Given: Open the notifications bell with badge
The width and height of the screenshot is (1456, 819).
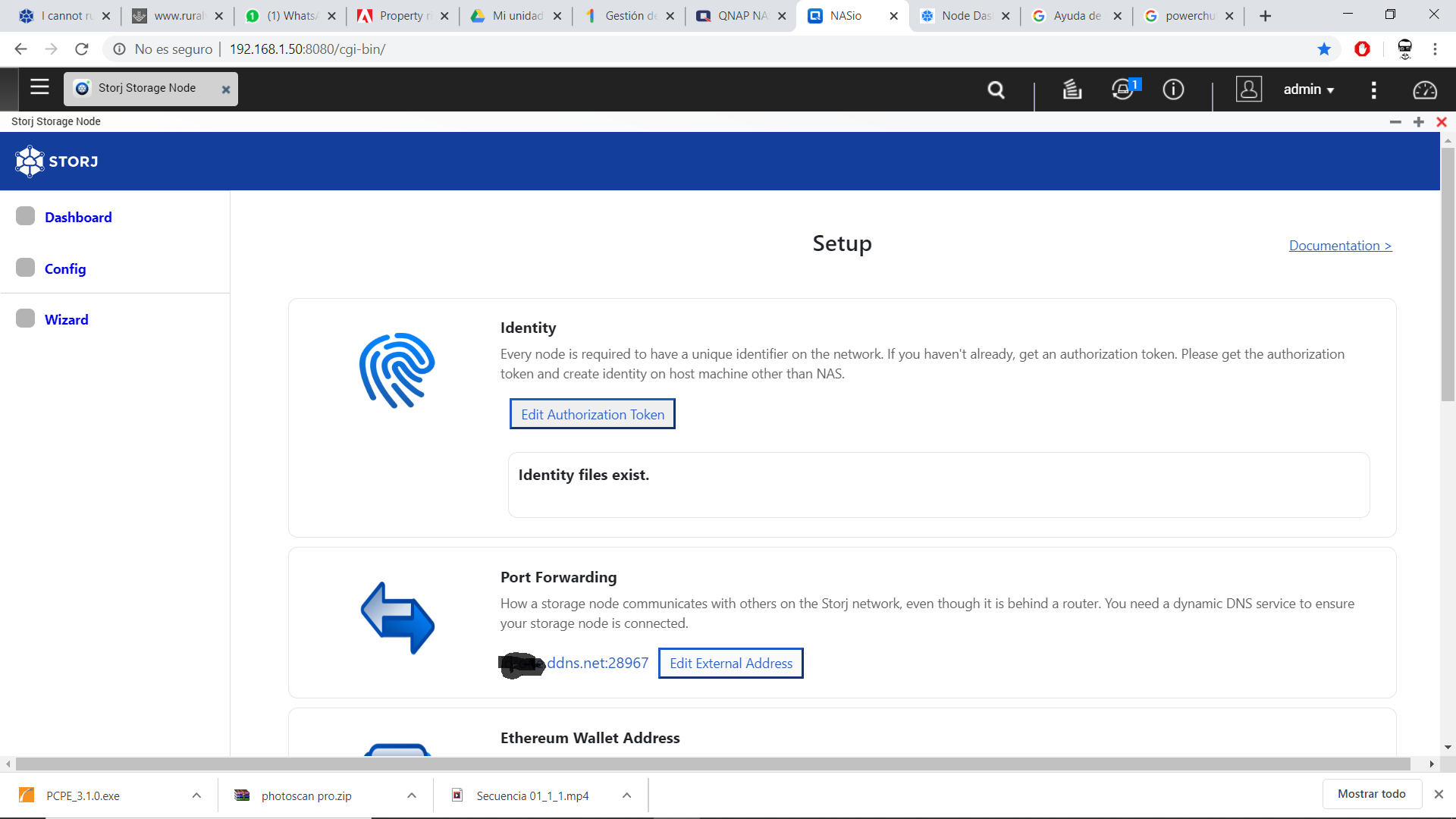Looking at the screenshot, I should pyautogui.click(x=1123, y=89).
